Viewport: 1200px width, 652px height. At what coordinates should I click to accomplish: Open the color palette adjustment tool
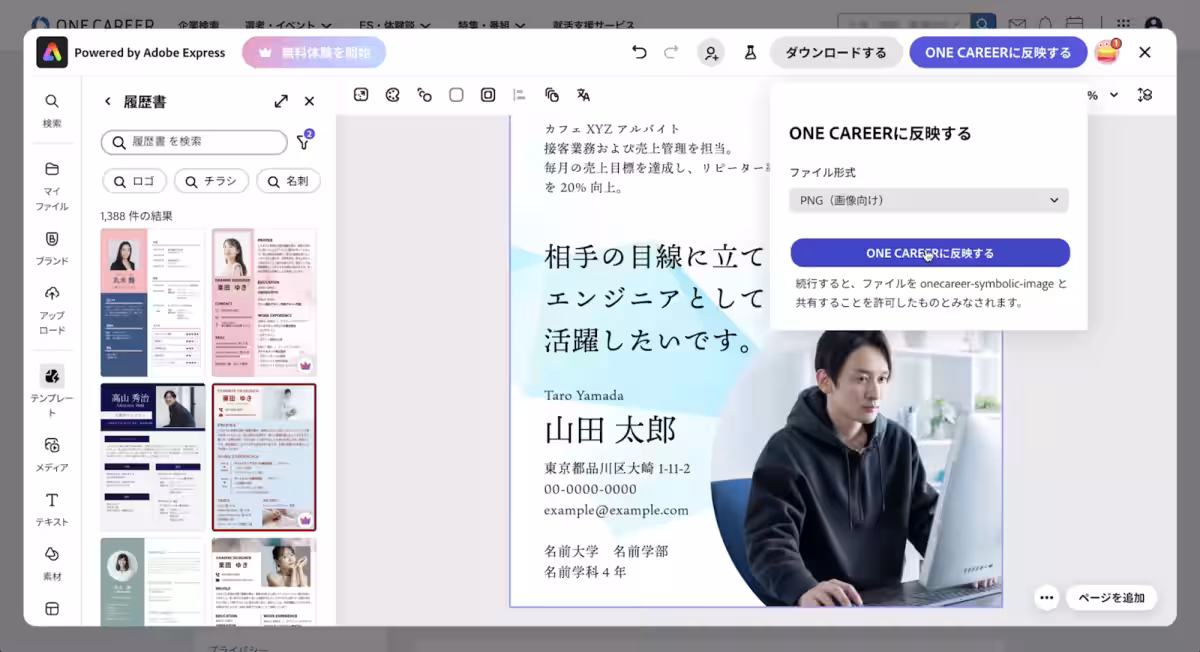coord(393,94)
